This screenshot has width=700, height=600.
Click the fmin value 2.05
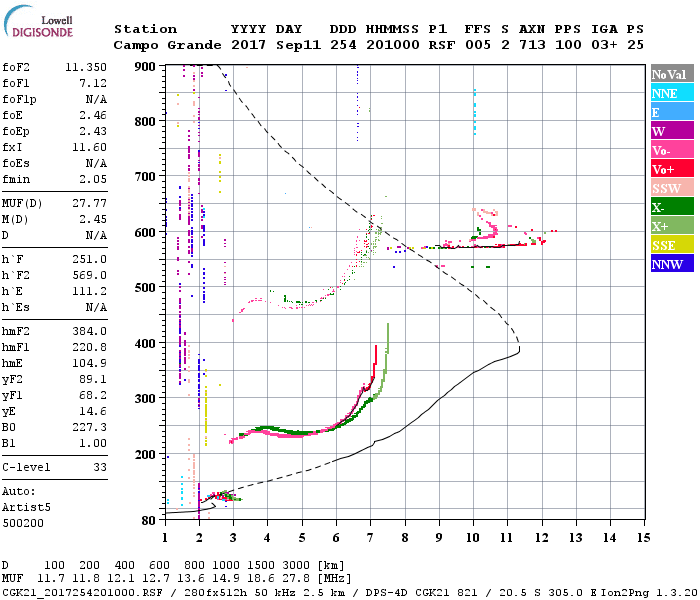93,179
